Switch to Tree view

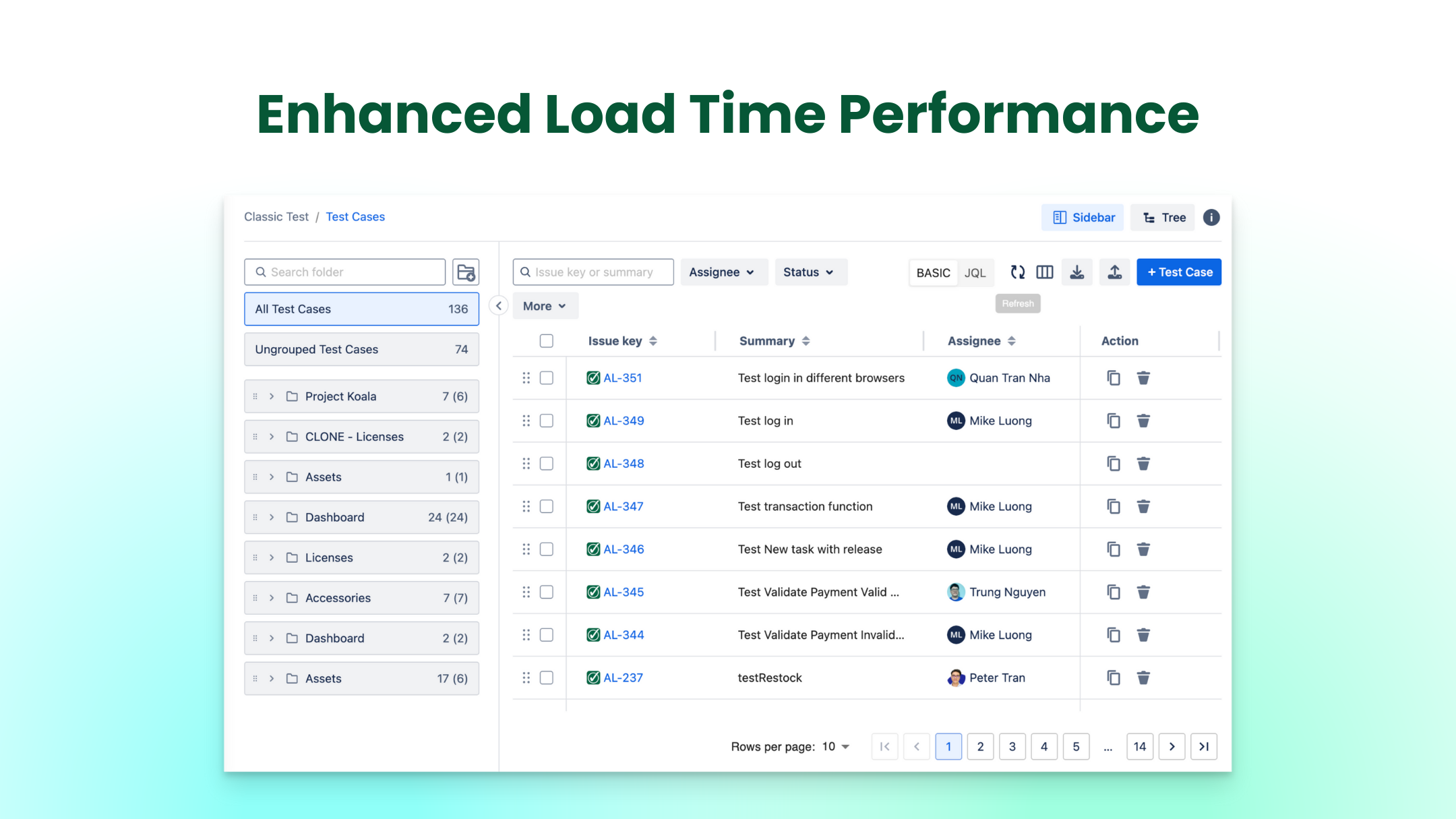pos(1163,218)
